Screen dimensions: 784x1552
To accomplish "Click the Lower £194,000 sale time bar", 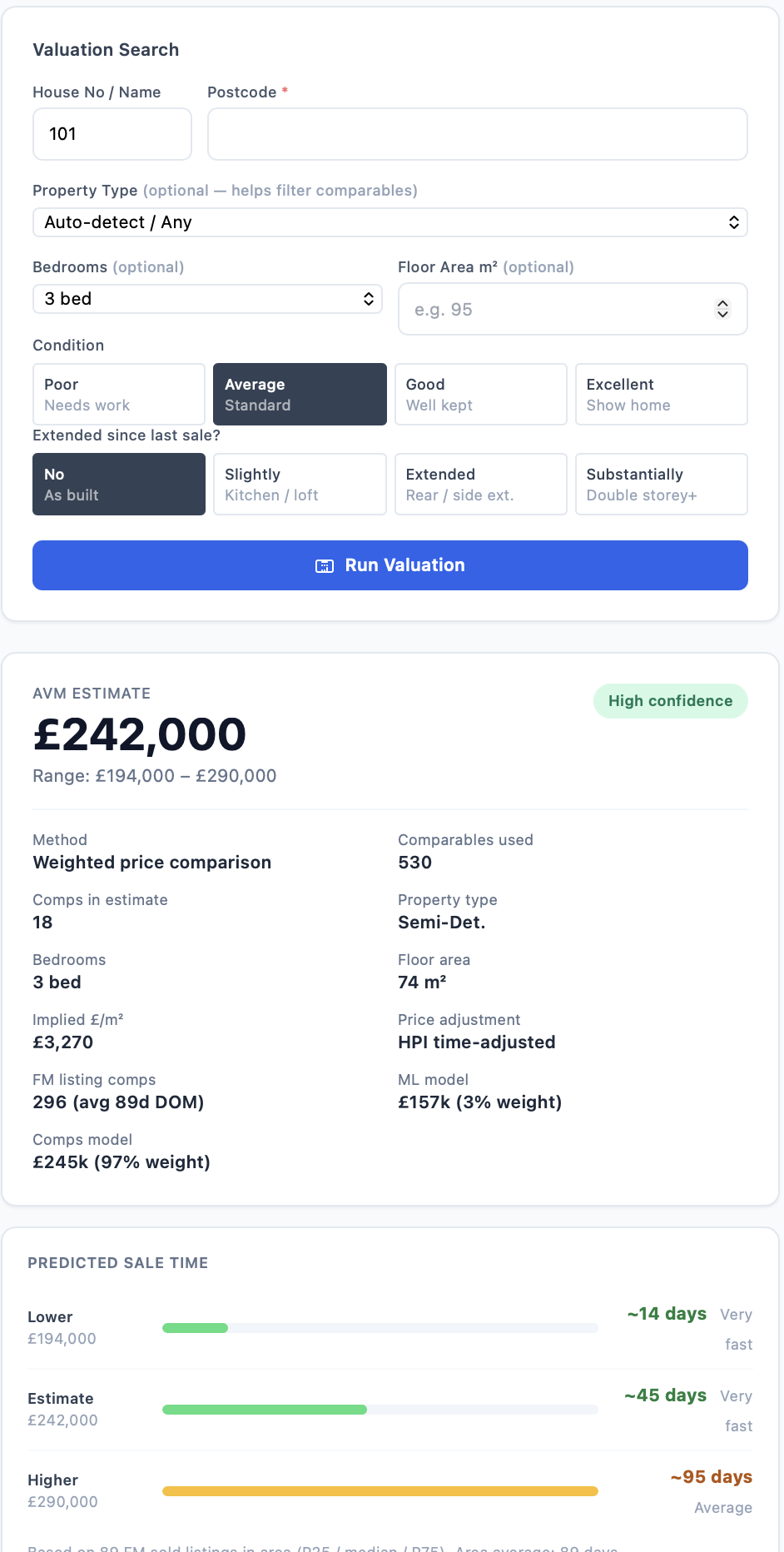I will pos(380,1327).
